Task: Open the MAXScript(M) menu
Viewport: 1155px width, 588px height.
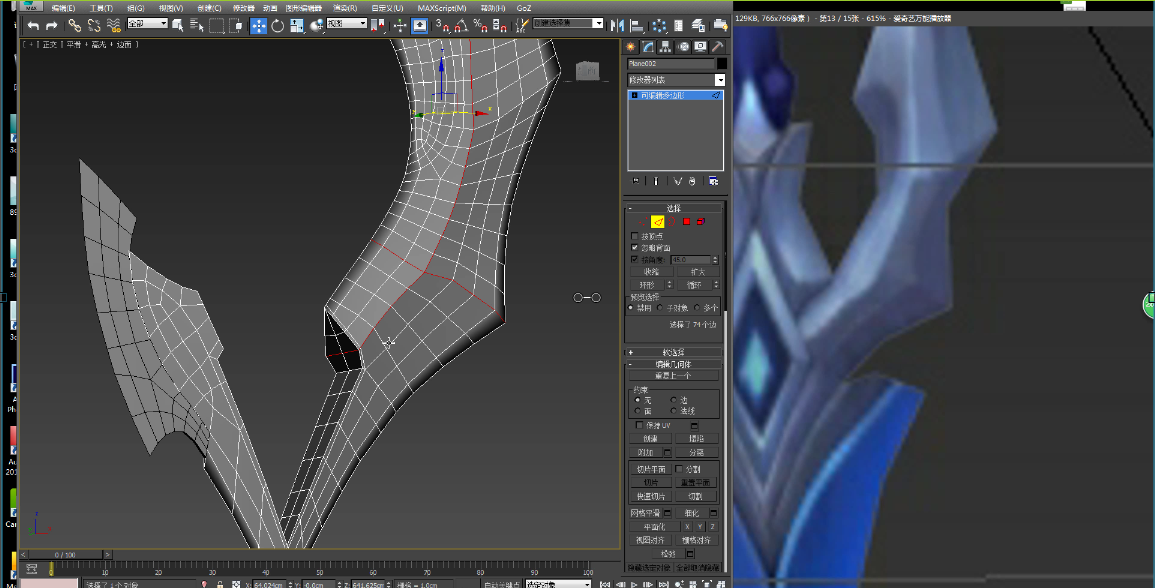Action: pyautogui.click(x=442, y=8)
